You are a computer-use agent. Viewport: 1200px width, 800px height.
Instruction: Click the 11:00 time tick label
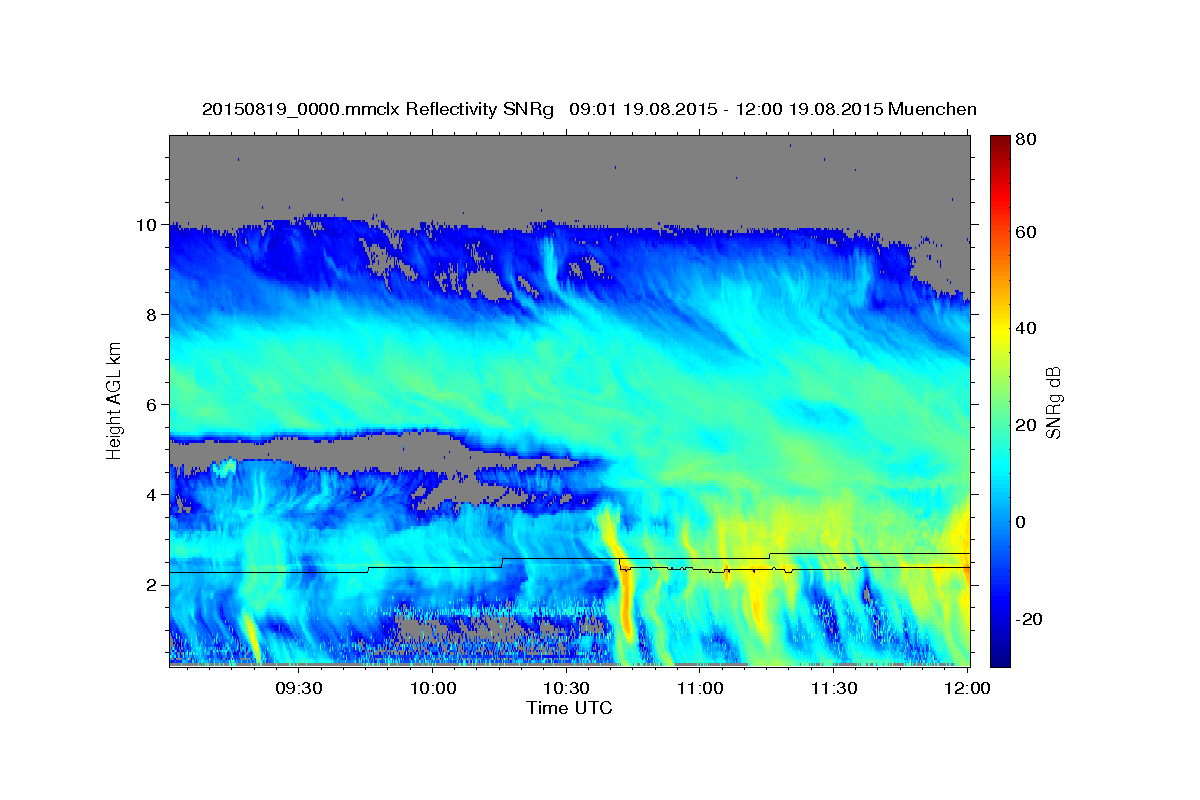click(x=699, y=688)
